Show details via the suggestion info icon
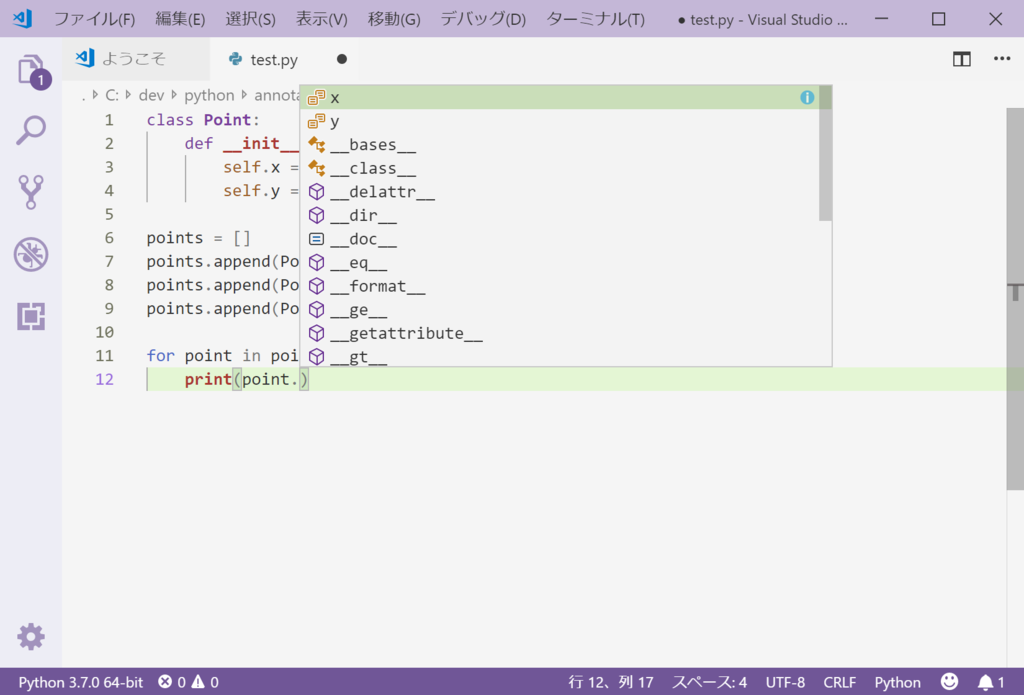Screen dimensions: 1024x695 (807, 97)
